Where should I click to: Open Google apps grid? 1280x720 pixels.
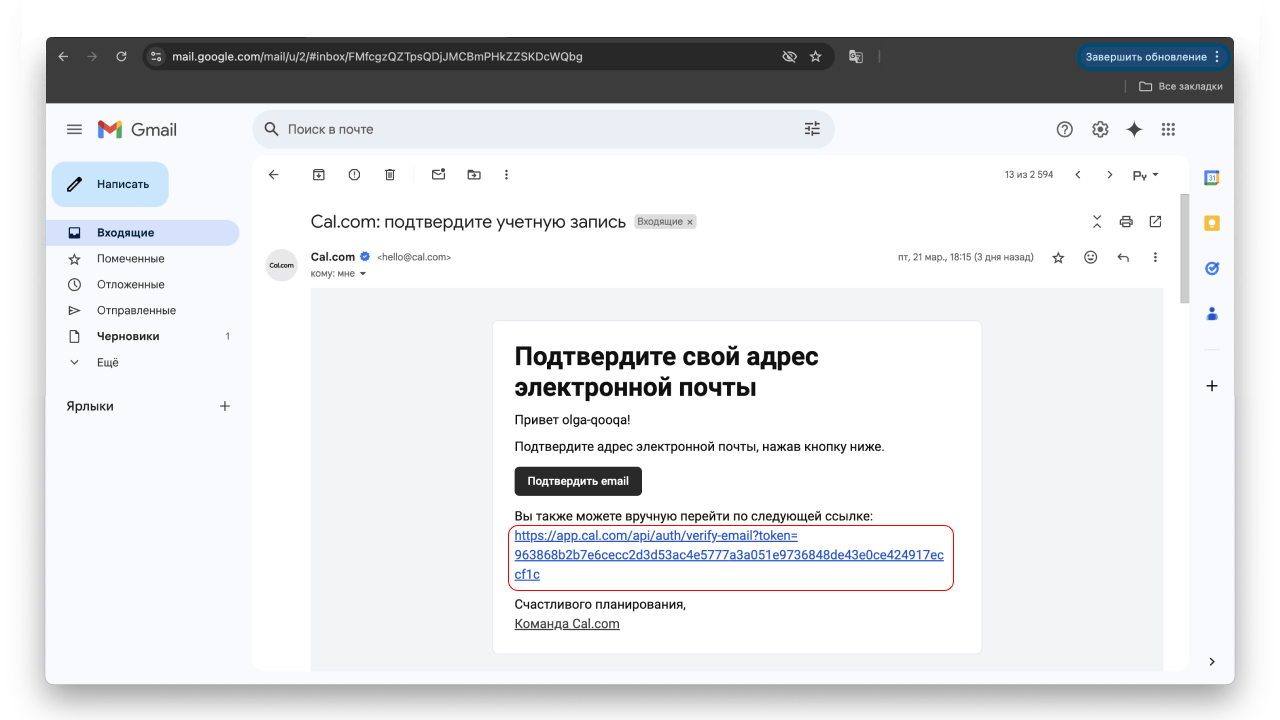[x=1168, y=129]
